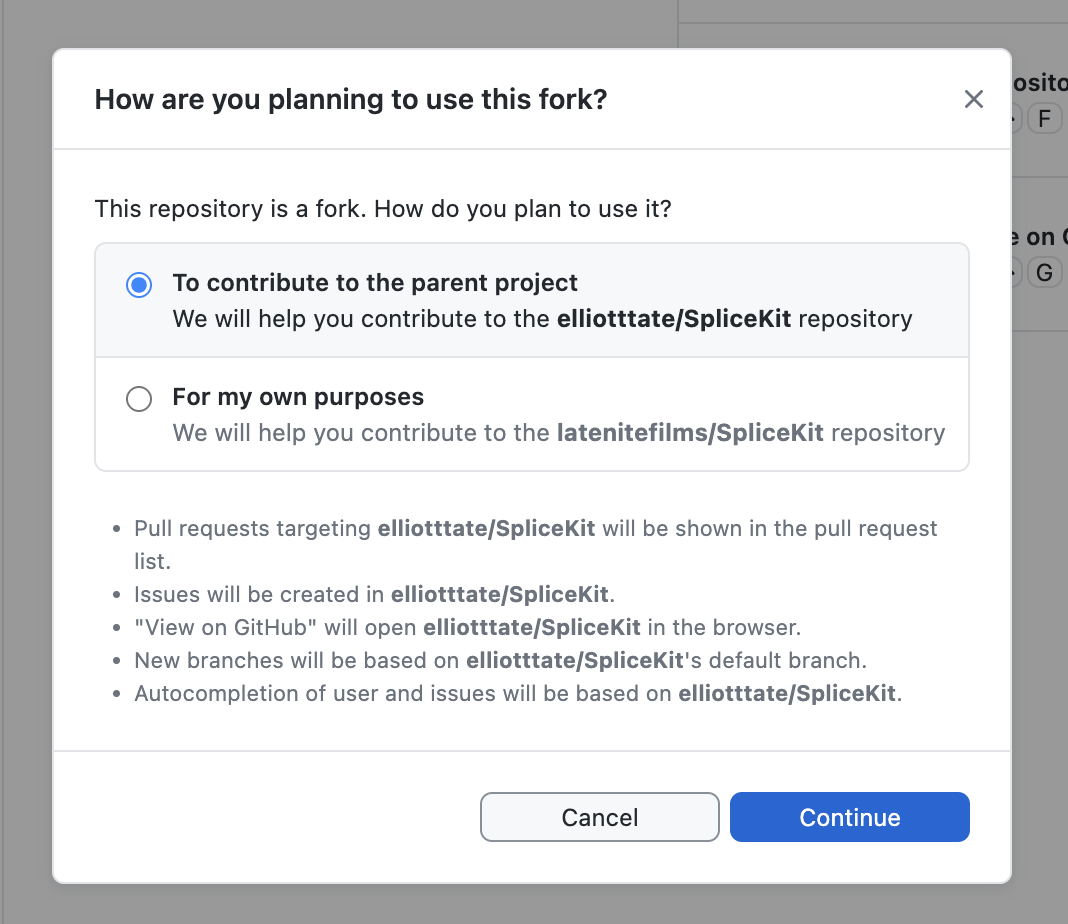This screenshot has width=1068, height=924.
Task: Click the partially hidden key badge beside F
Action: 1015,119
